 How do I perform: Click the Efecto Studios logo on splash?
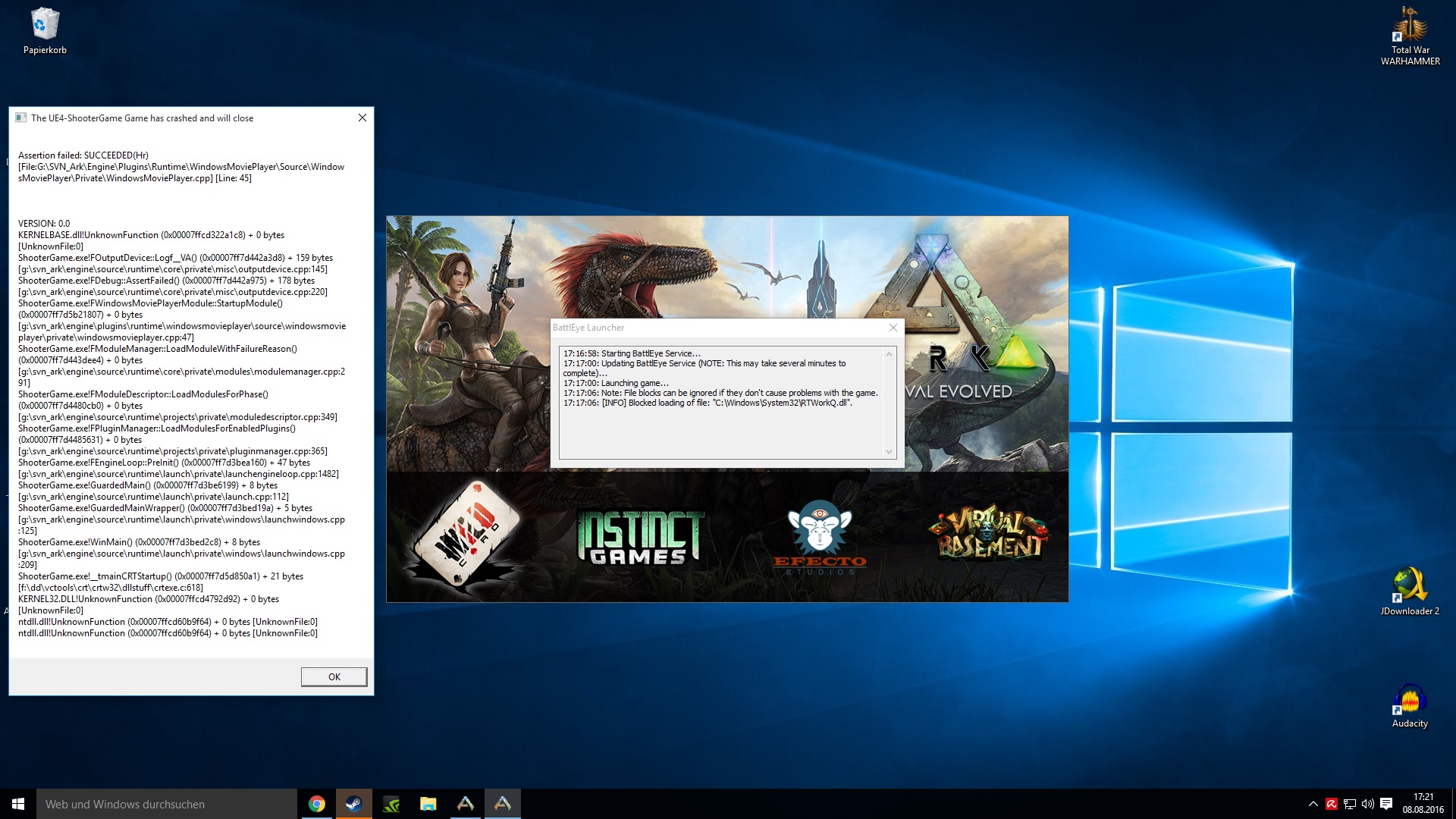pyautogui.click(x=820, y=537)
